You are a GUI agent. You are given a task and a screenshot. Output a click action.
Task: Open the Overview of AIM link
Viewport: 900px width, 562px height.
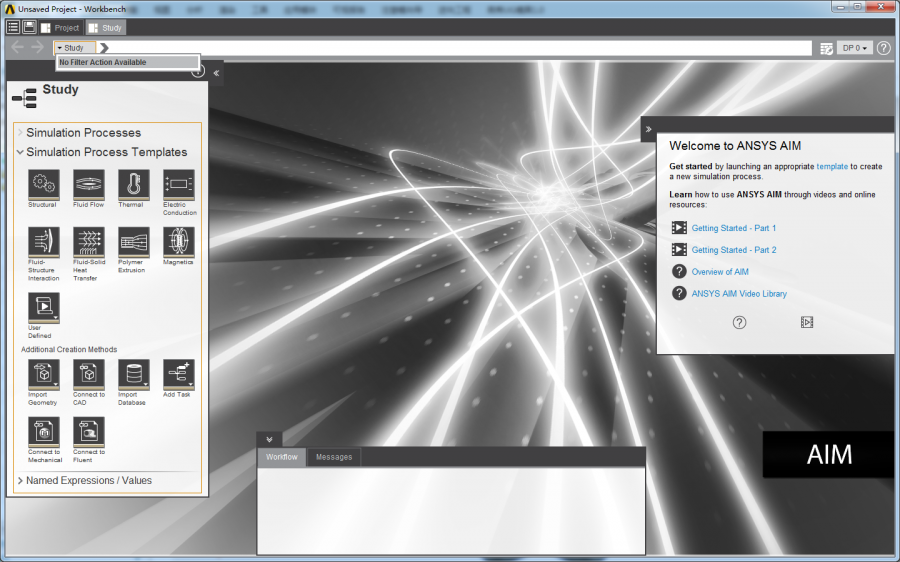point(720,272)
